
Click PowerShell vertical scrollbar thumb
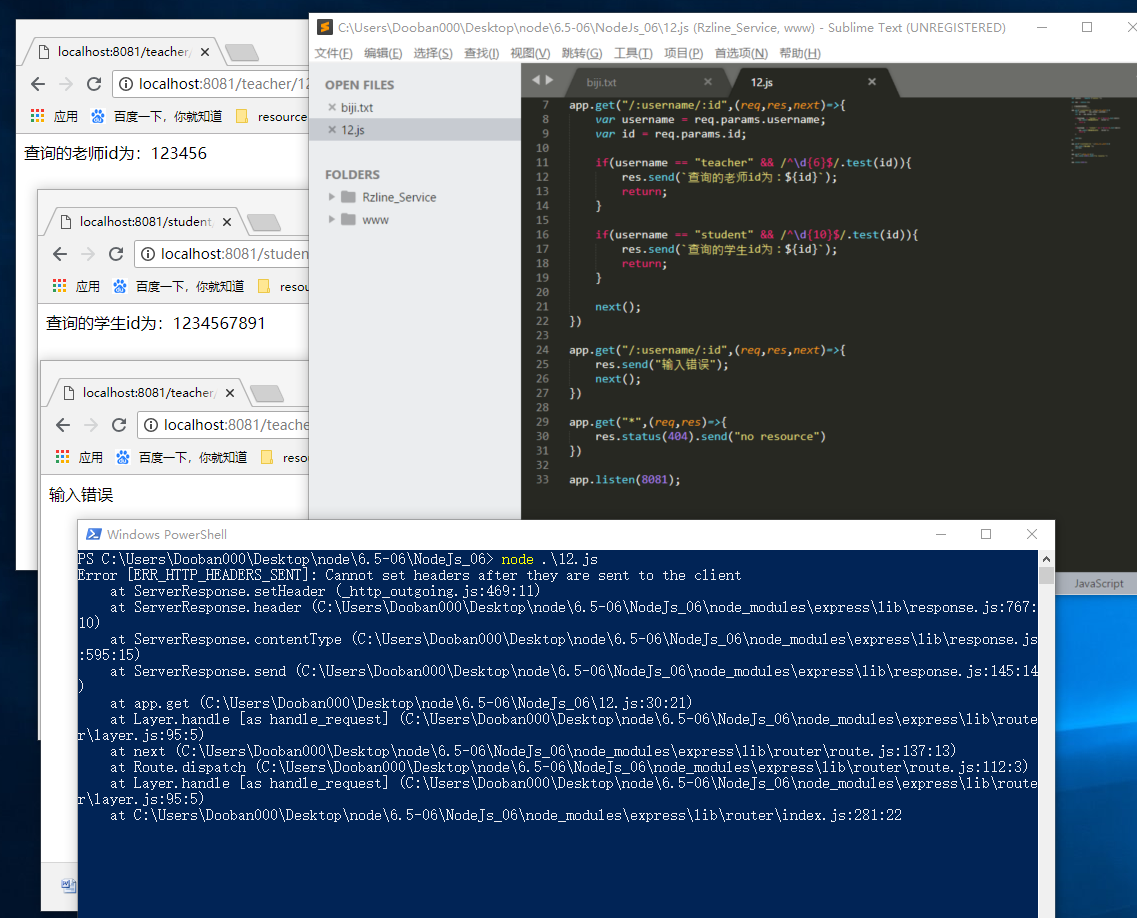click(x=1046, y=576)
